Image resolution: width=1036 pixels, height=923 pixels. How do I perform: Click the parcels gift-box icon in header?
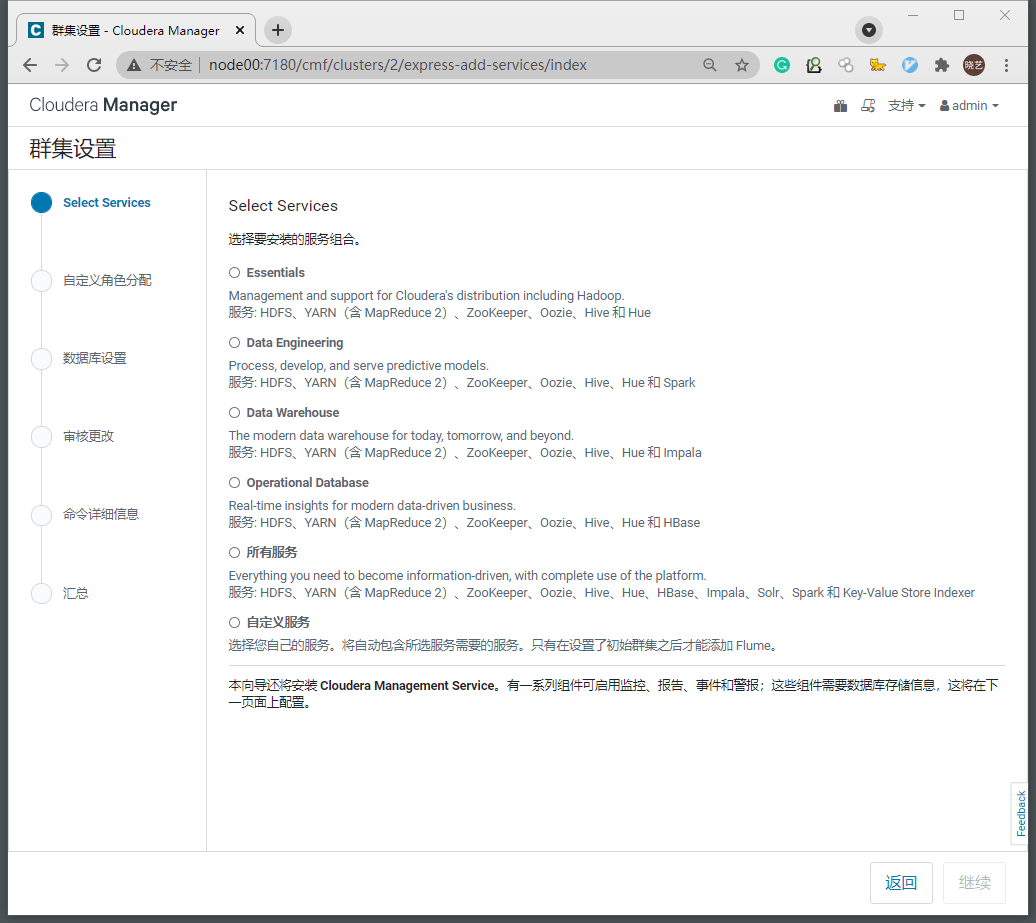[x=840, y=106]
